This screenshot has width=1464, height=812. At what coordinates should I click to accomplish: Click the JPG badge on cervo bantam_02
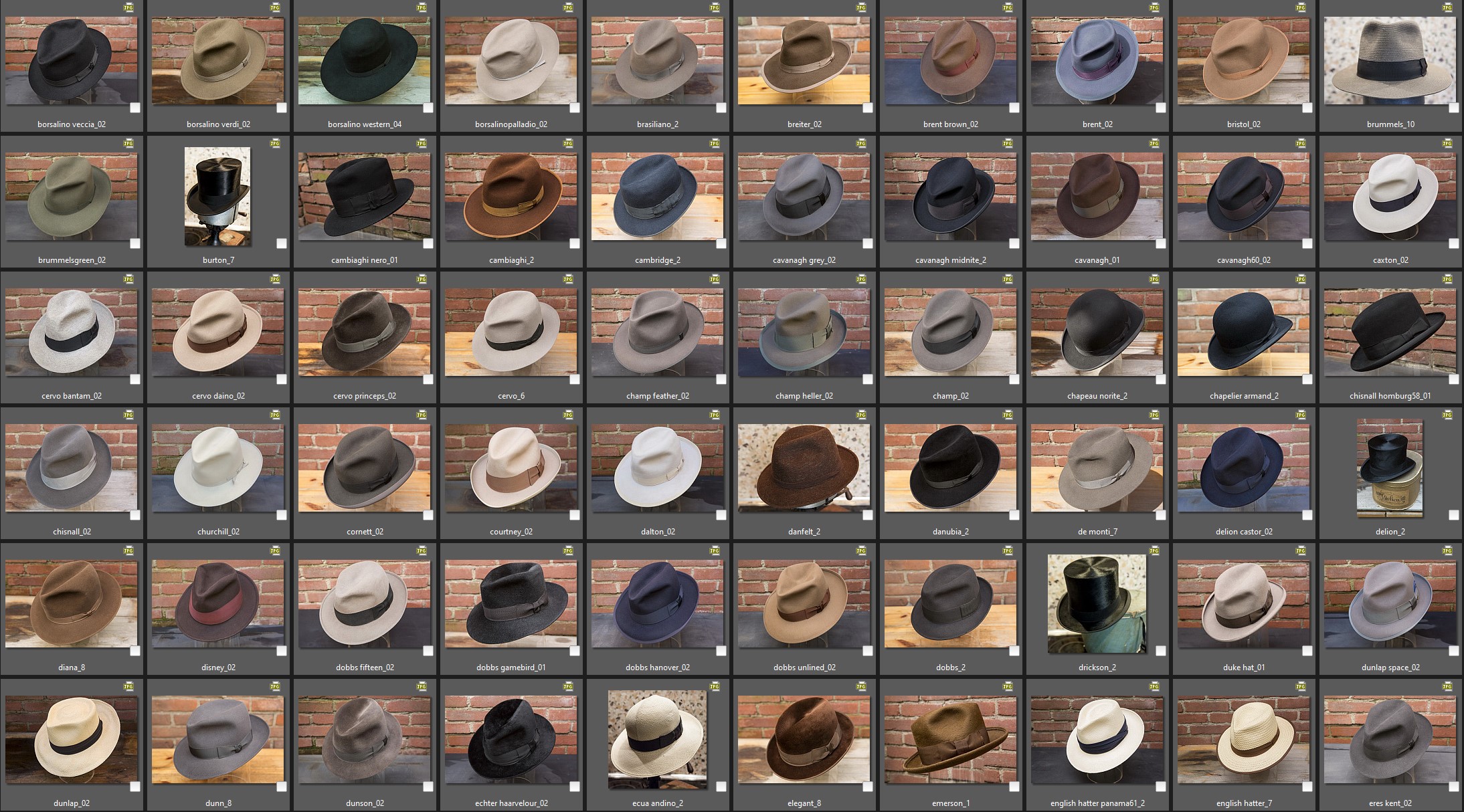click(128, 280)
